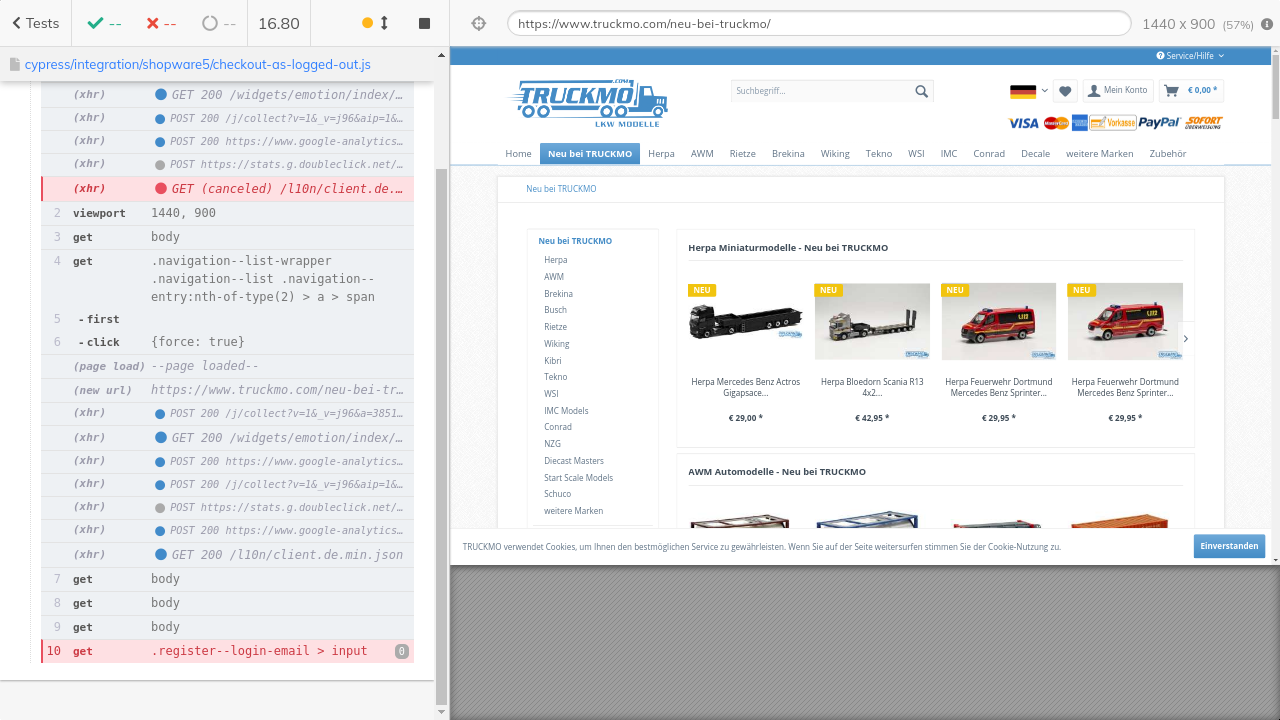Select the Zubehör navigation tab
1280x720 pixels.
click(1167, 154)
